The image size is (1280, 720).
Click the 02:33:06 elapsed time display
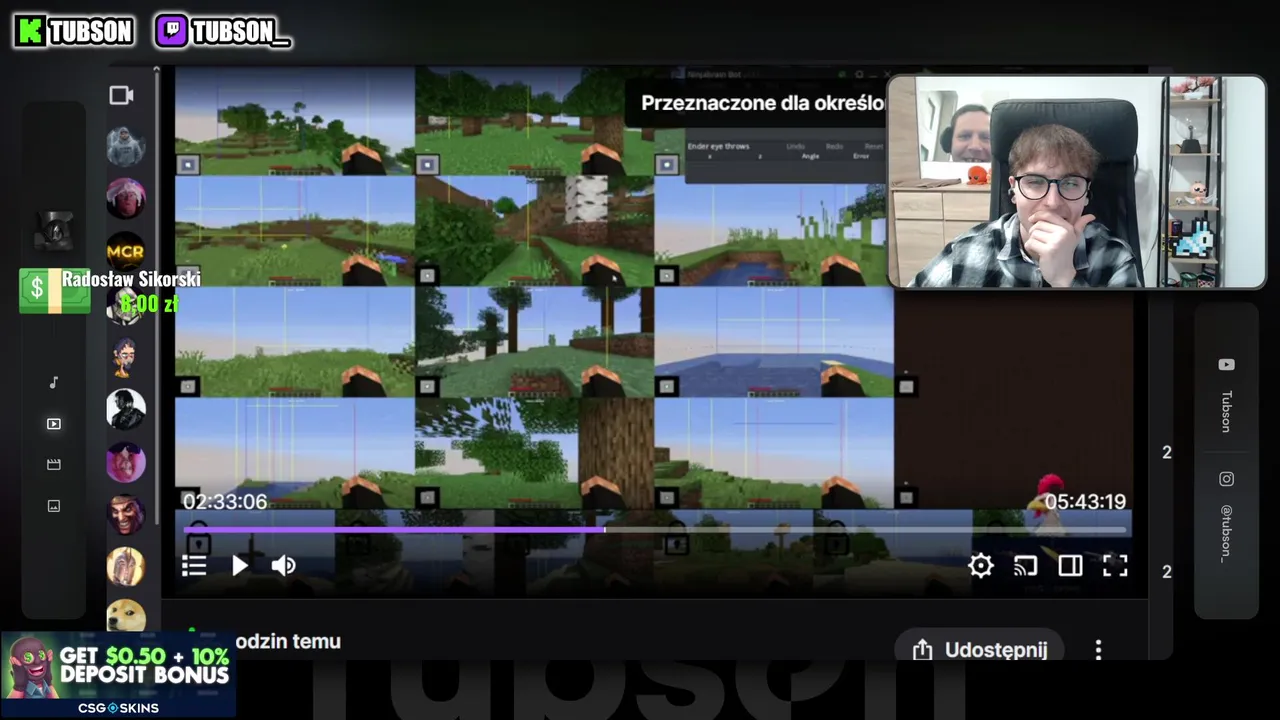click(225, 502)
